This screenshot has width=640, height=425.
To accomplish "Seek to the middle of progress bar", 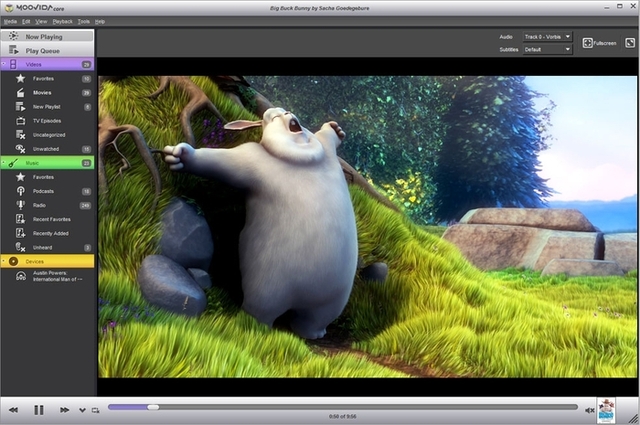I will (x=343, y=407).
